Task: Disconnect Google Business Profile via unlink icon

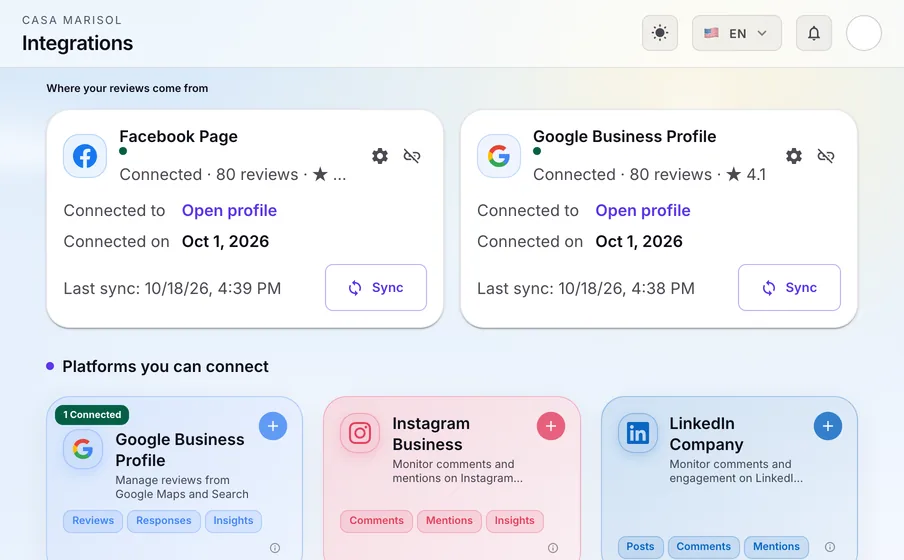Action: tap(826, 156)
